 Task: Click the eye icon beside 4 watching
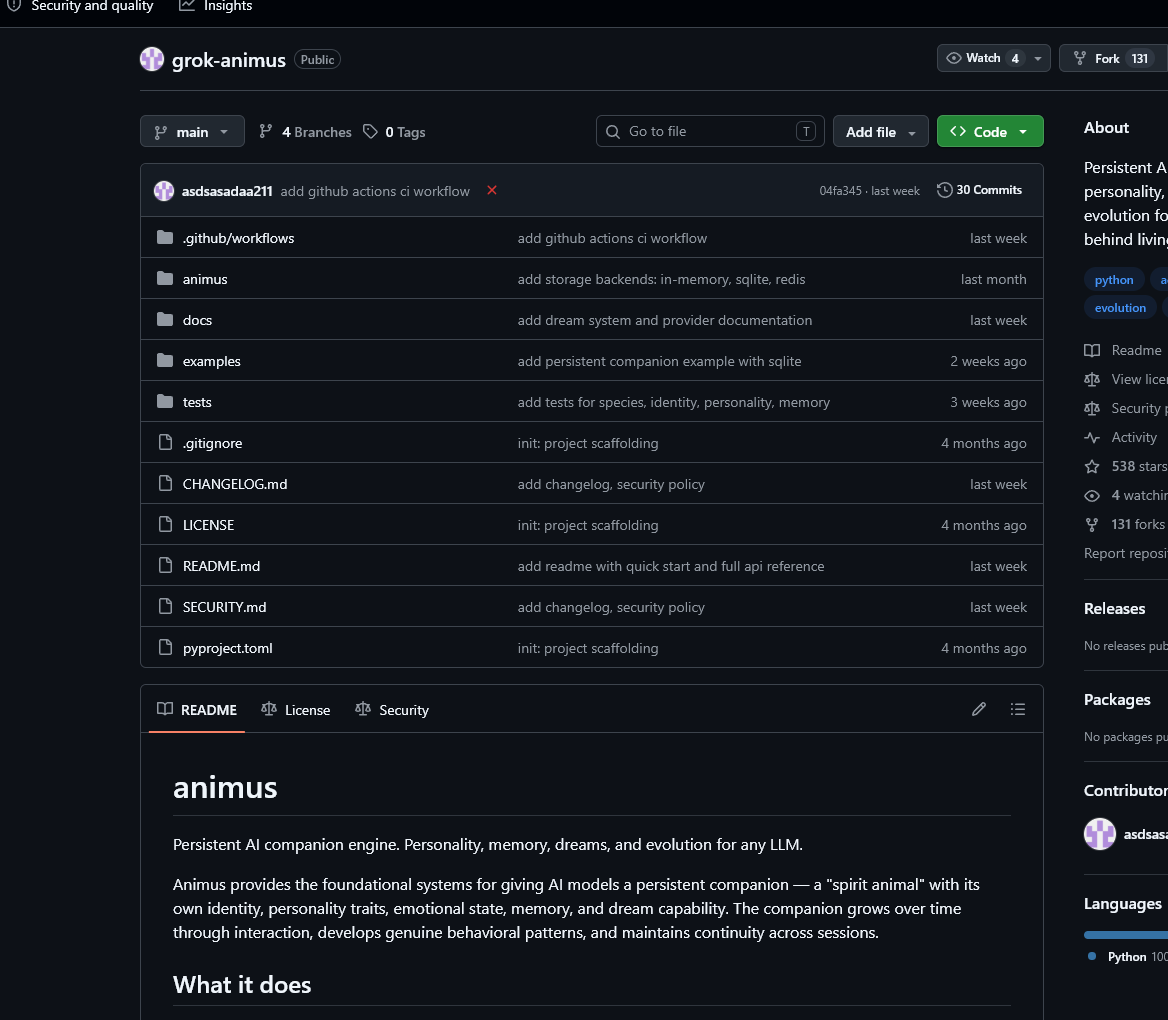coord(1092,495)
